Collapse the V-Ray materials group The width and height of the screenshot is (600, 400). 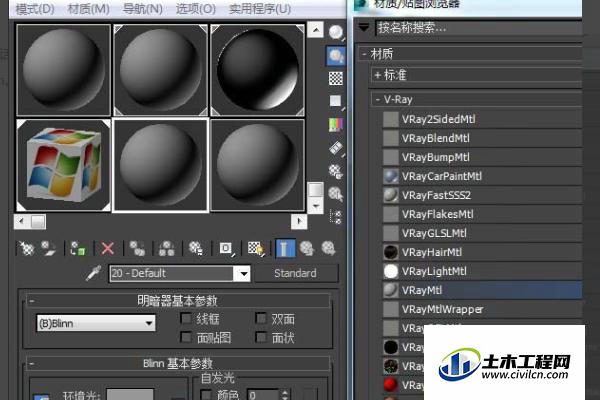(378, 100)
